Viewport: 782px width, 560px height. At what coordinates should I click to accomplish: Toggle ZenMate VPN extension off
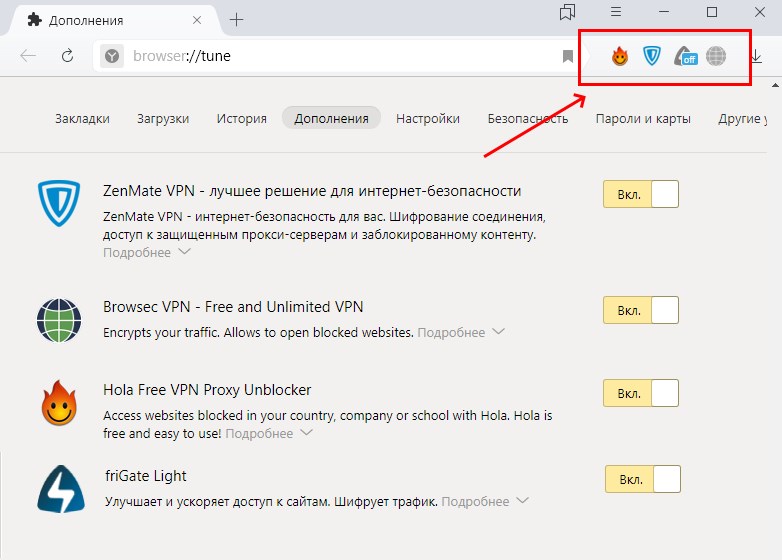pyautogui.click(x=641, y=194)
